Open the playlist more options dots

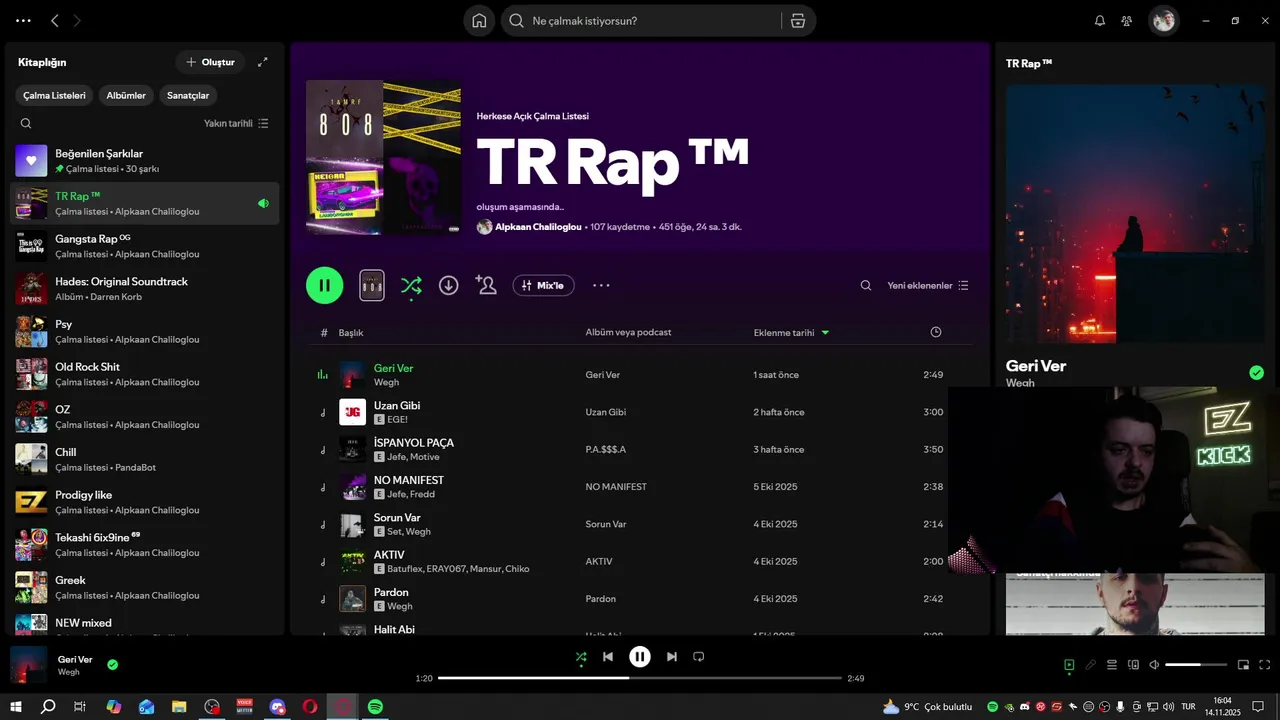point(601,285)
